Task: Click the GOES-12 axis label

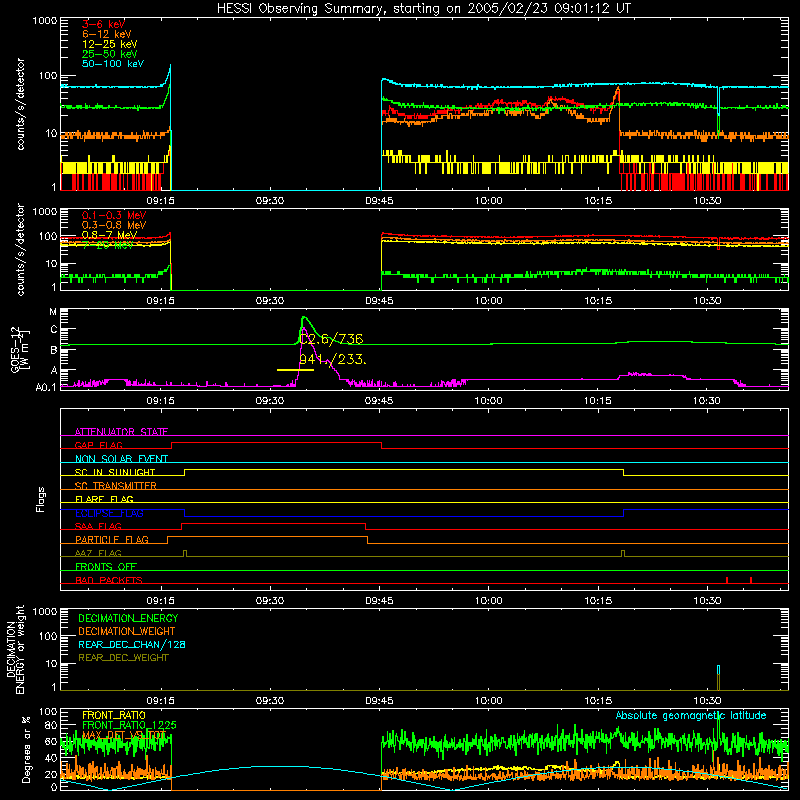Action: point(20,349)
